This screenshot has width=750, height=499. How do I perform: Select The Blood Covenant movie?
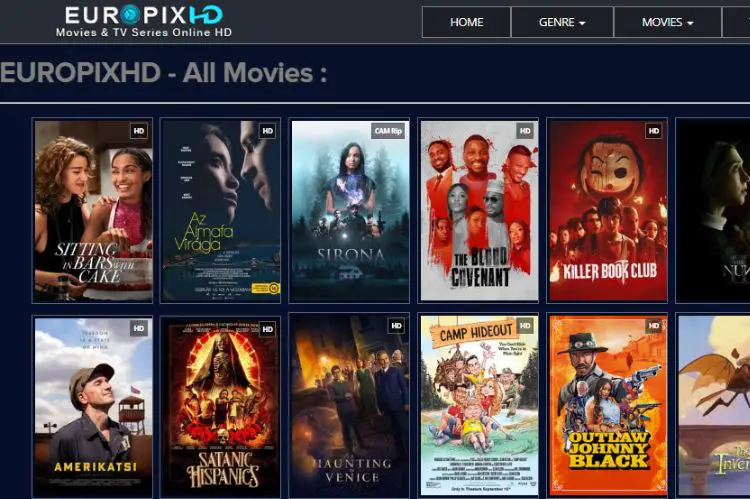point(479,211)
